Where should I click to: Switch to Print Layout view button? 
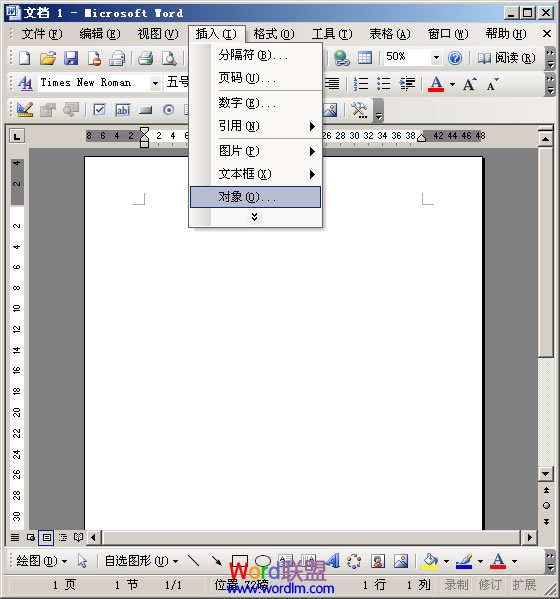(47, 538)
